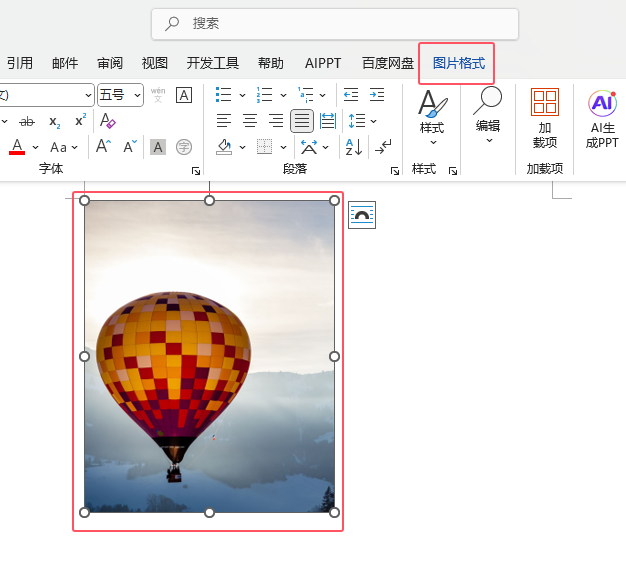Screen dimensions: 626x562
Task: Apply paragraph borders
Action: point(264,147)
